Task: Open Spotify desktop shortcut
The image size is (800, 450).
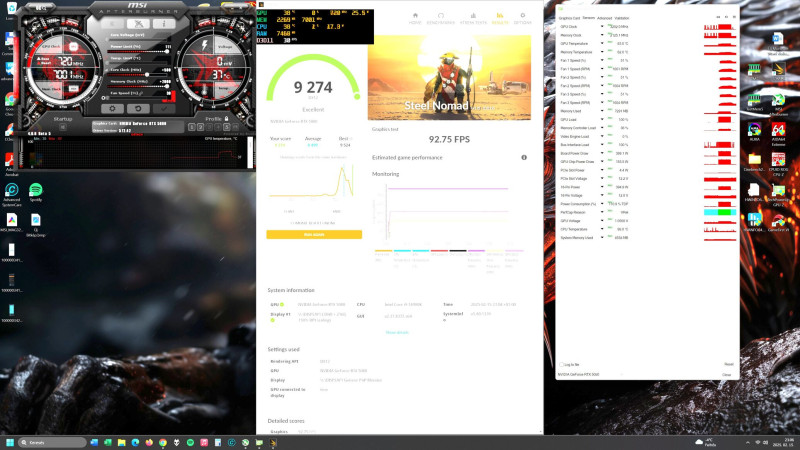Action: coord(36,192)
